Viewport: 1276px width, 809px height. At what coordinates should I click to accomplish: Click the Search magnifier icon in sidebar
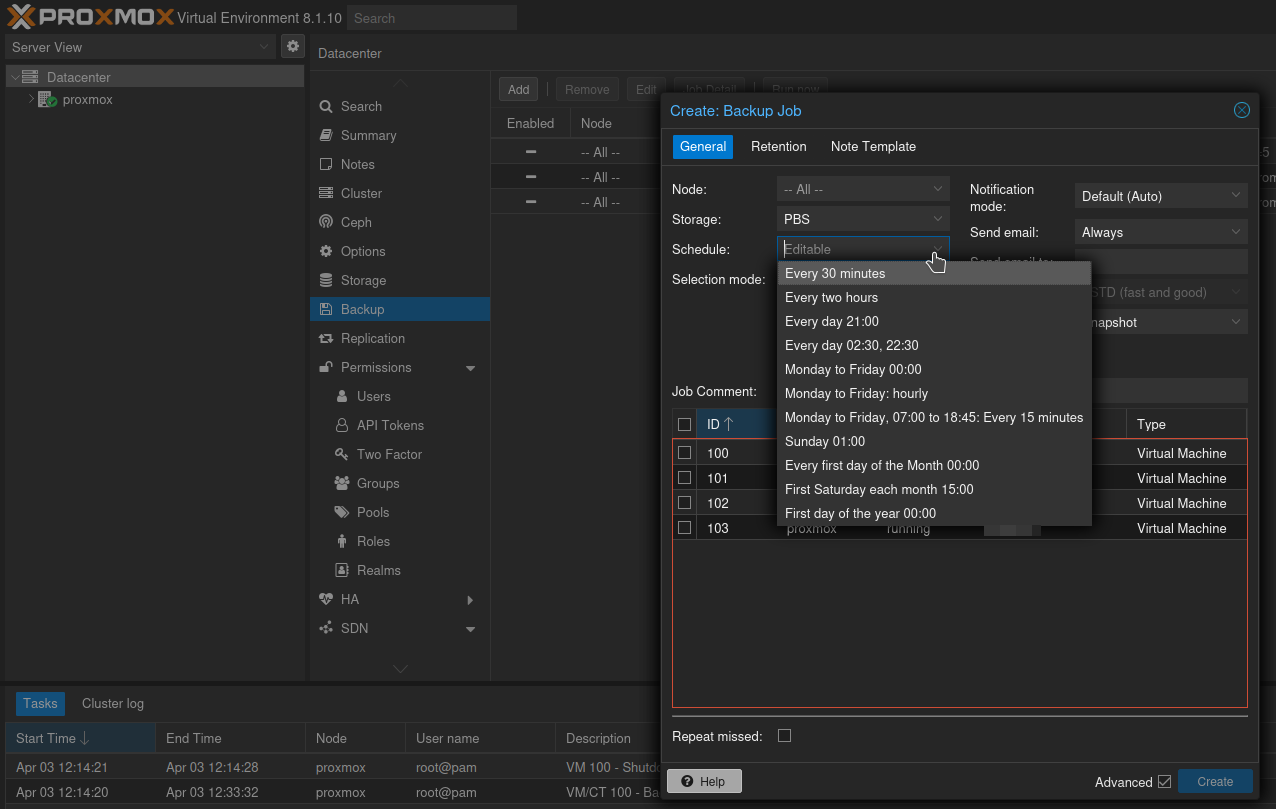pyautogui.click(x=326, y=107)
